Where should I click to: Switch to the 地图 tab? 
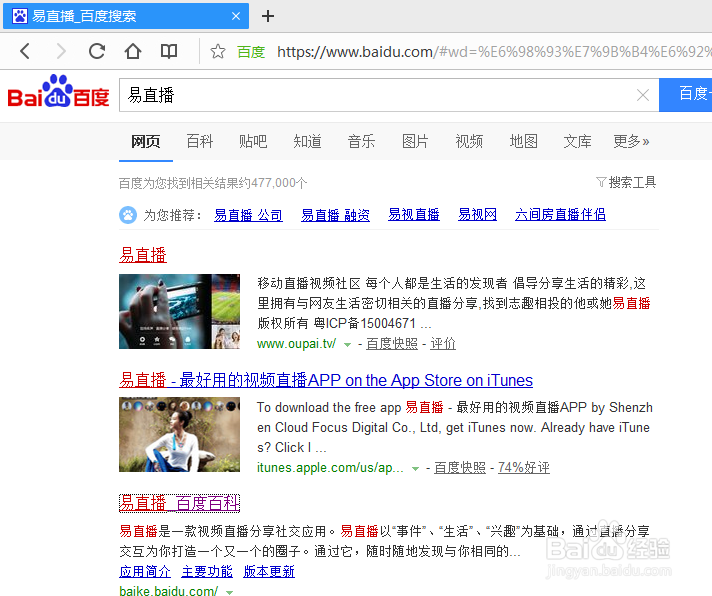pos(523,142)
